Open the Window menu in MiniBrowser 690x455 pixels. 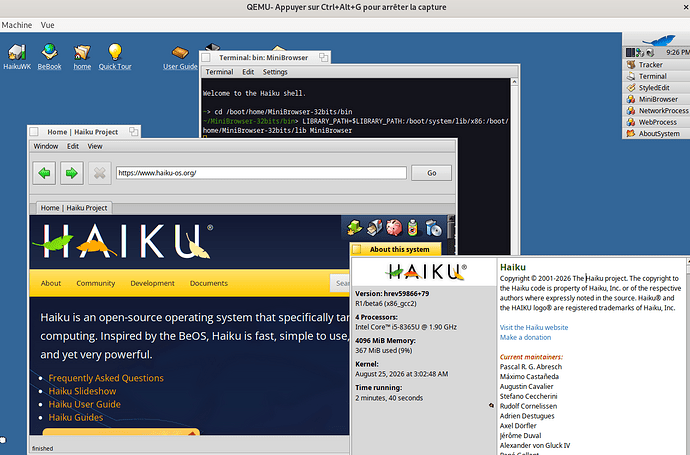(x=46, y=146)
